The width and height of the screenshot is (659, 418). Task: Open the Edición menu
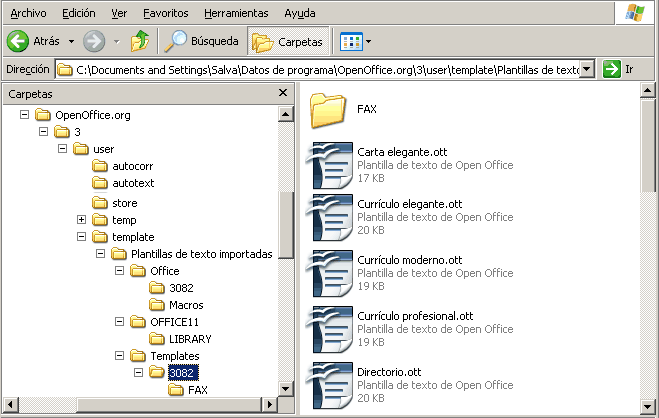[x=79, y=13]
